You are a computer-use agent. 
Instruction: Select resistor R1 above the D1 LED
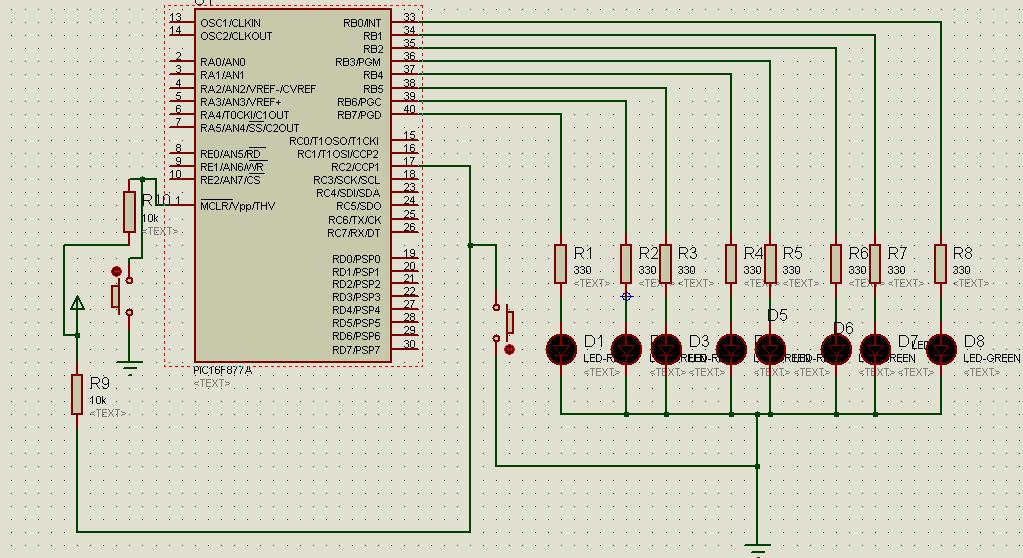coord(561,263)
